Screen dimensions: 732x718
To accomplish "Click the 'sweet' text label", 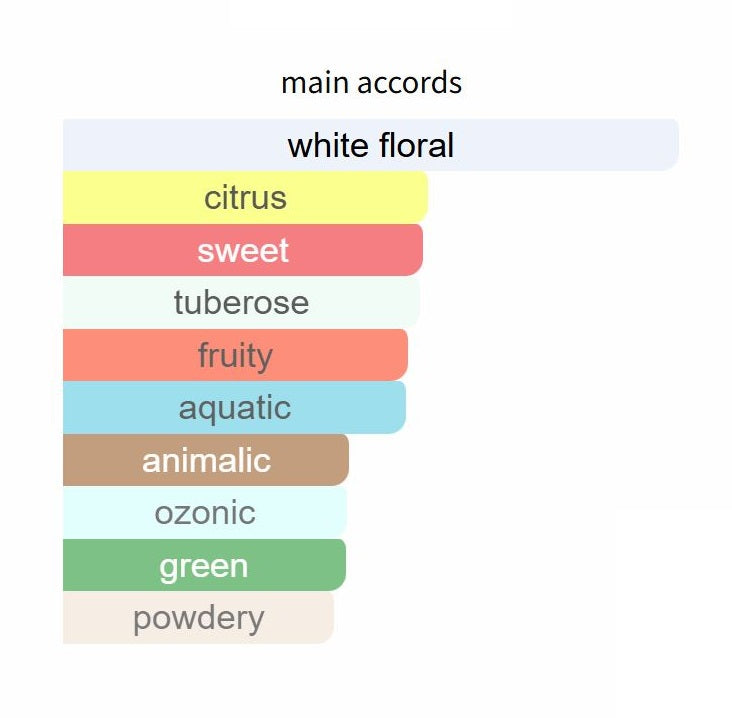I will [243, 250].
